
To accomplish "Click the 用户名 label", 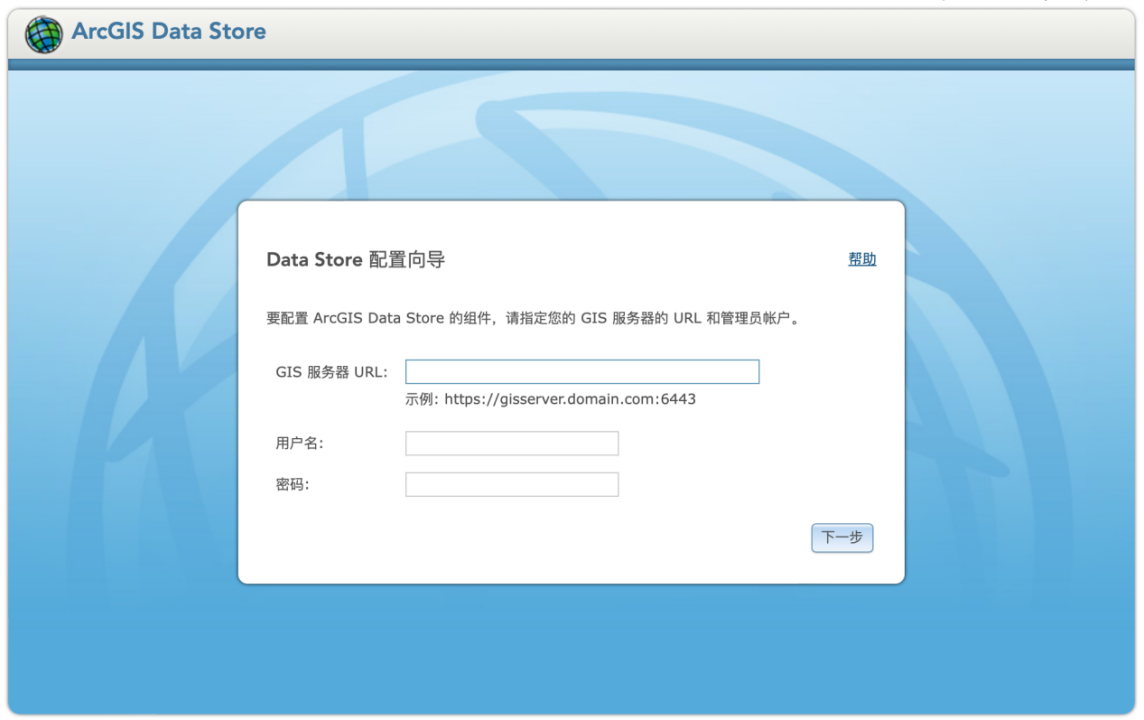I will (x=299, y=443).
